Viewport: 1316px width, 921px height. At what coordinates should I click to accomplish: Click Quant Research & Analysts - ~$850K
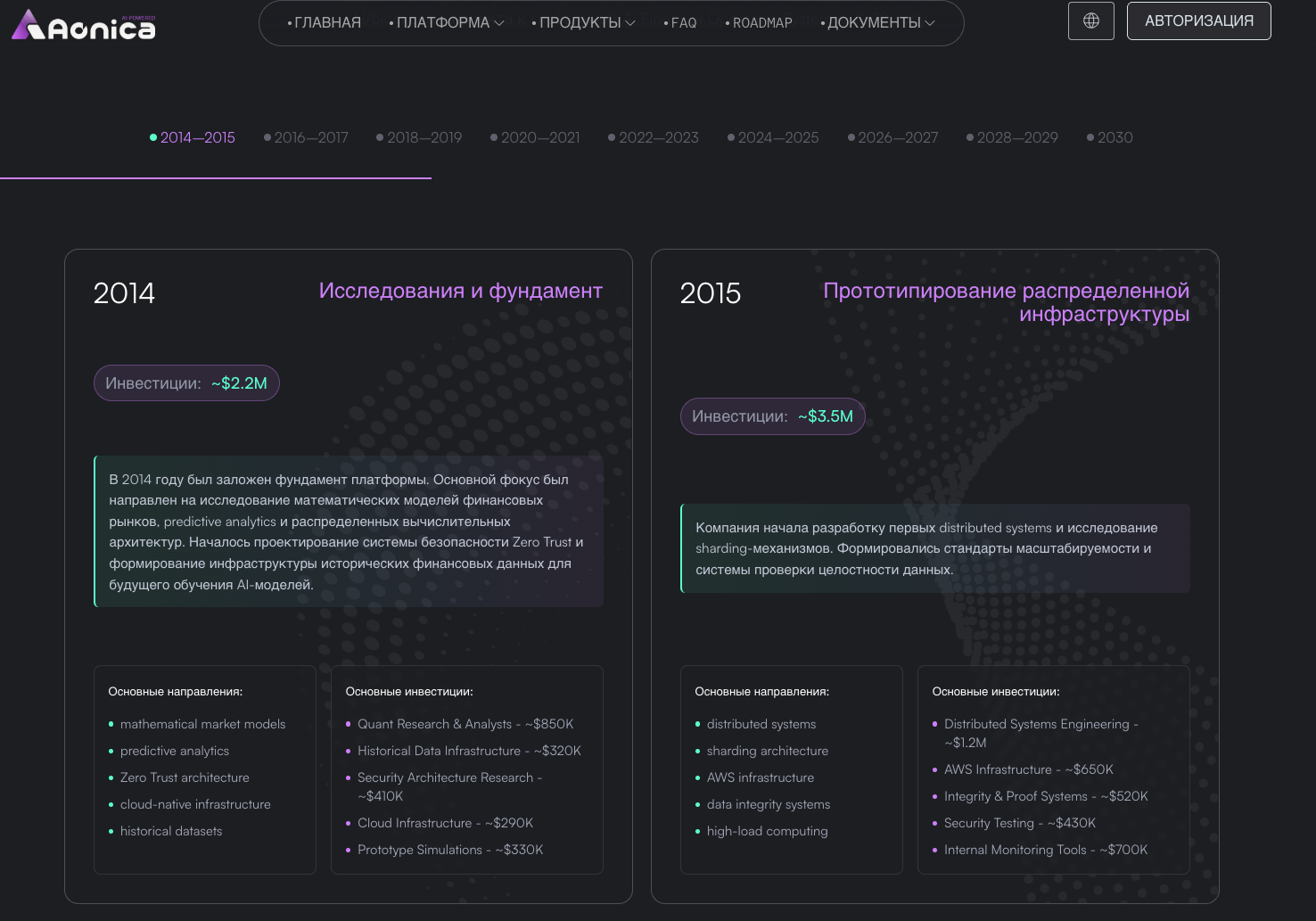(x=465, y=724)
